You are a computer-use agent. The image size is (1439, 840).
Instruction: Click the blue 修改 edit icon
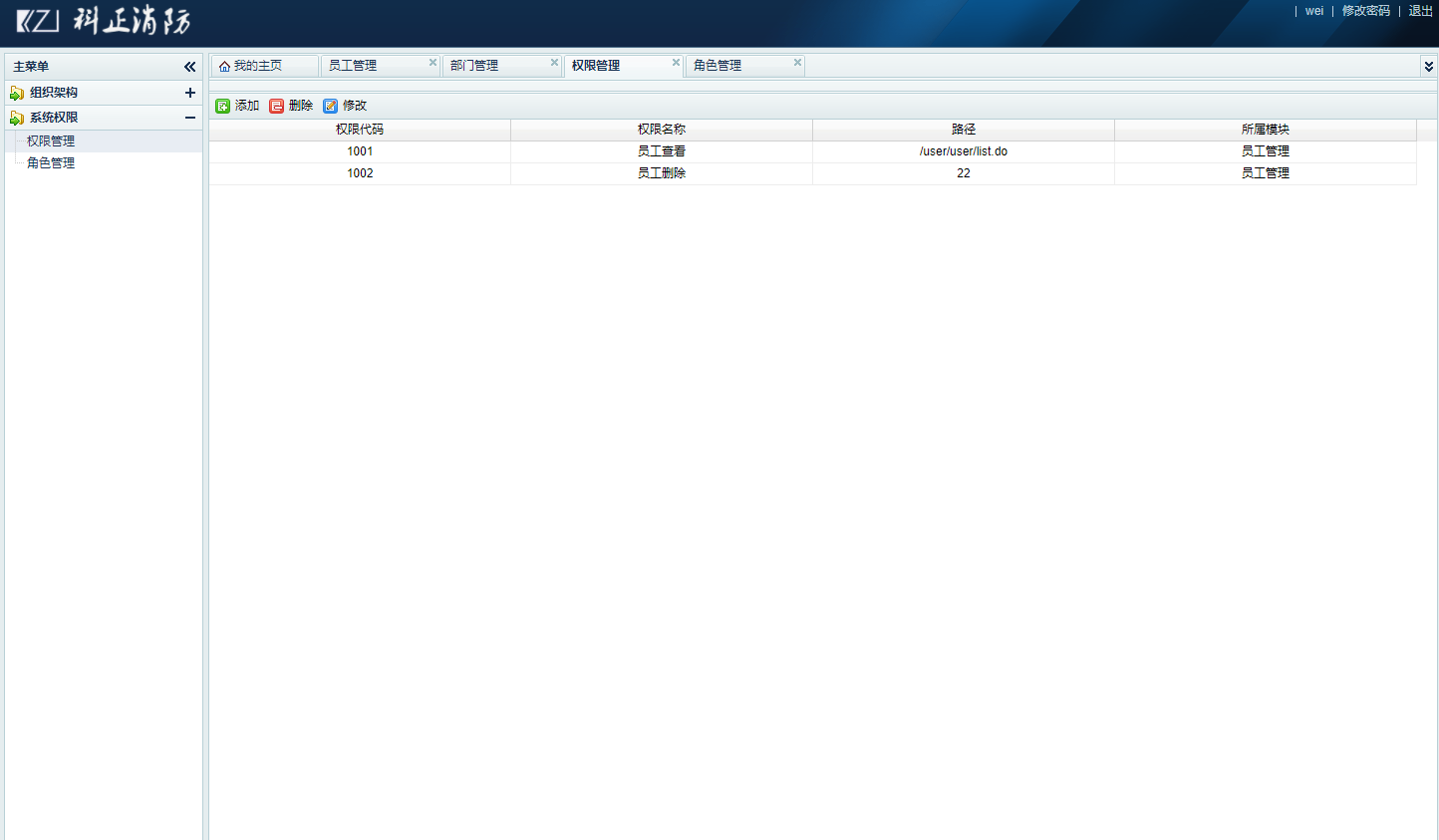coord(331,106)
